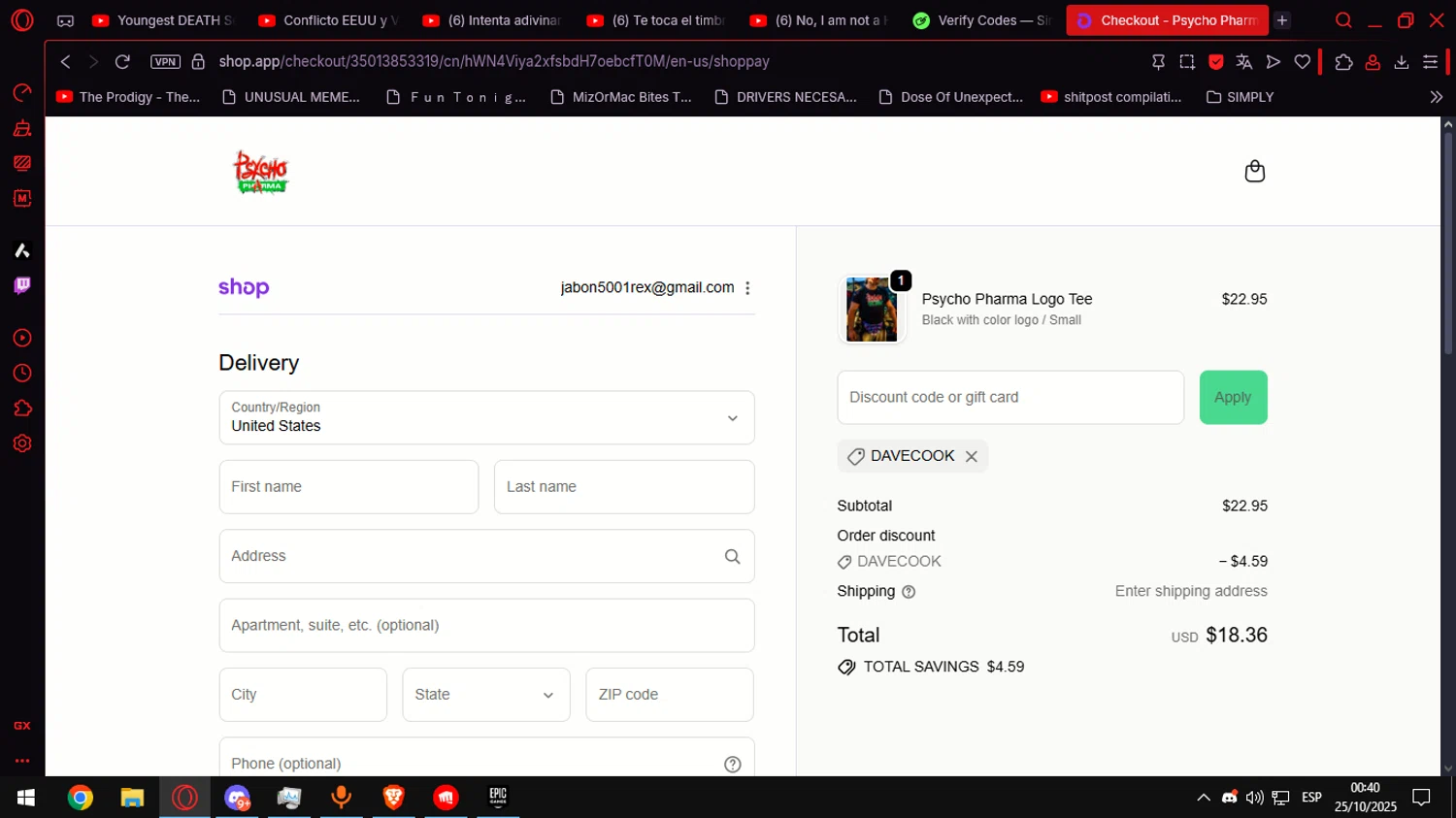Viewport: 1456px width, 818px height.
Task: Open Shop logo link
Action: tap(244, 287)
